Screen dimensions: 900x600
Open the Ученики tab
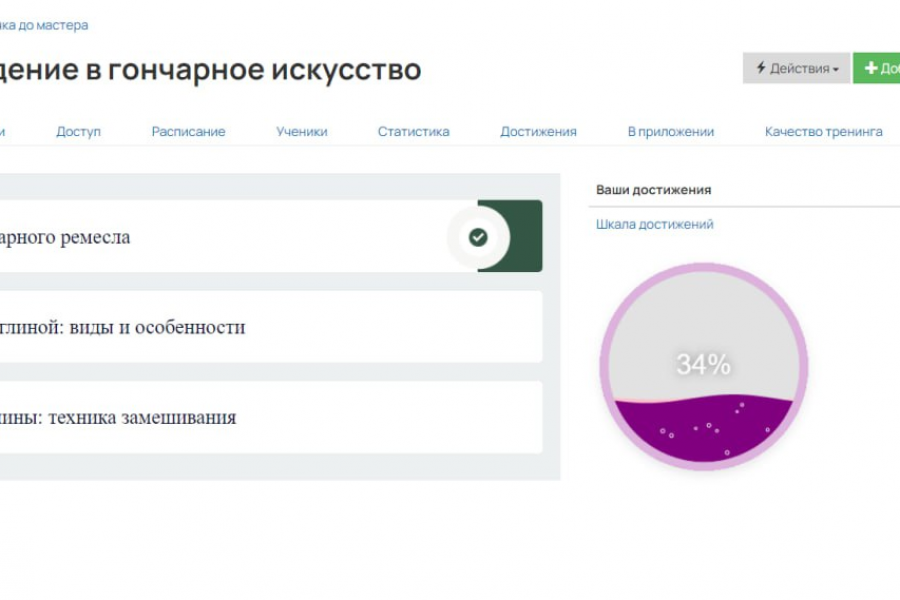[x=302, y=131]
